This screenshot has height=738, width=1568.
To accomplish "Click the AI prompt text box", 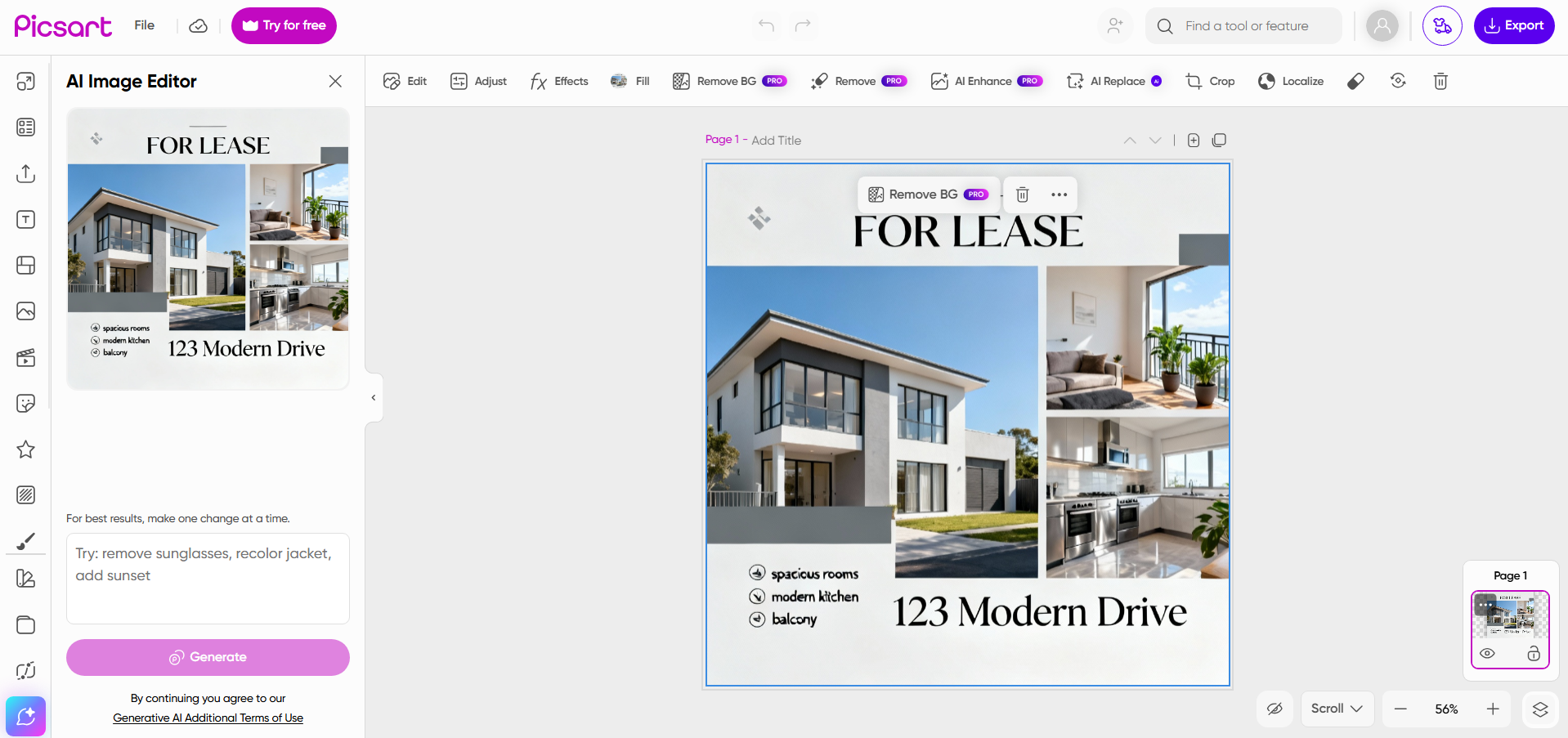I will pos(208,579).
